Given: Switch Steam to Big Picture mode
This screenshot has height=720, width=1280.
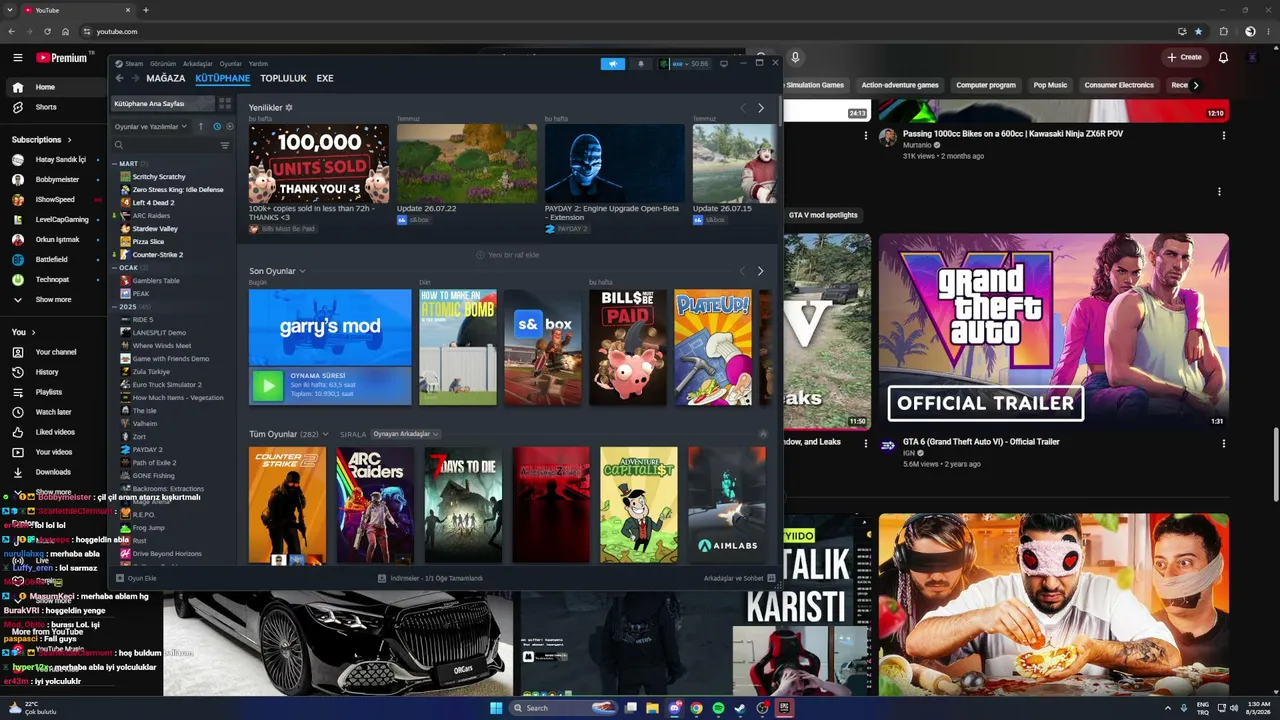Looking at the screenshot, I should point(724,64).
